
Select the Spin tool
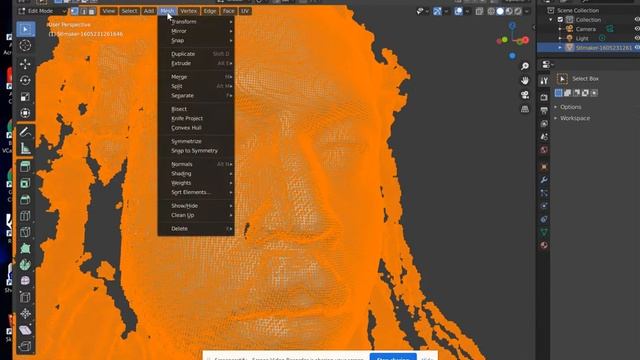[25, 264]
